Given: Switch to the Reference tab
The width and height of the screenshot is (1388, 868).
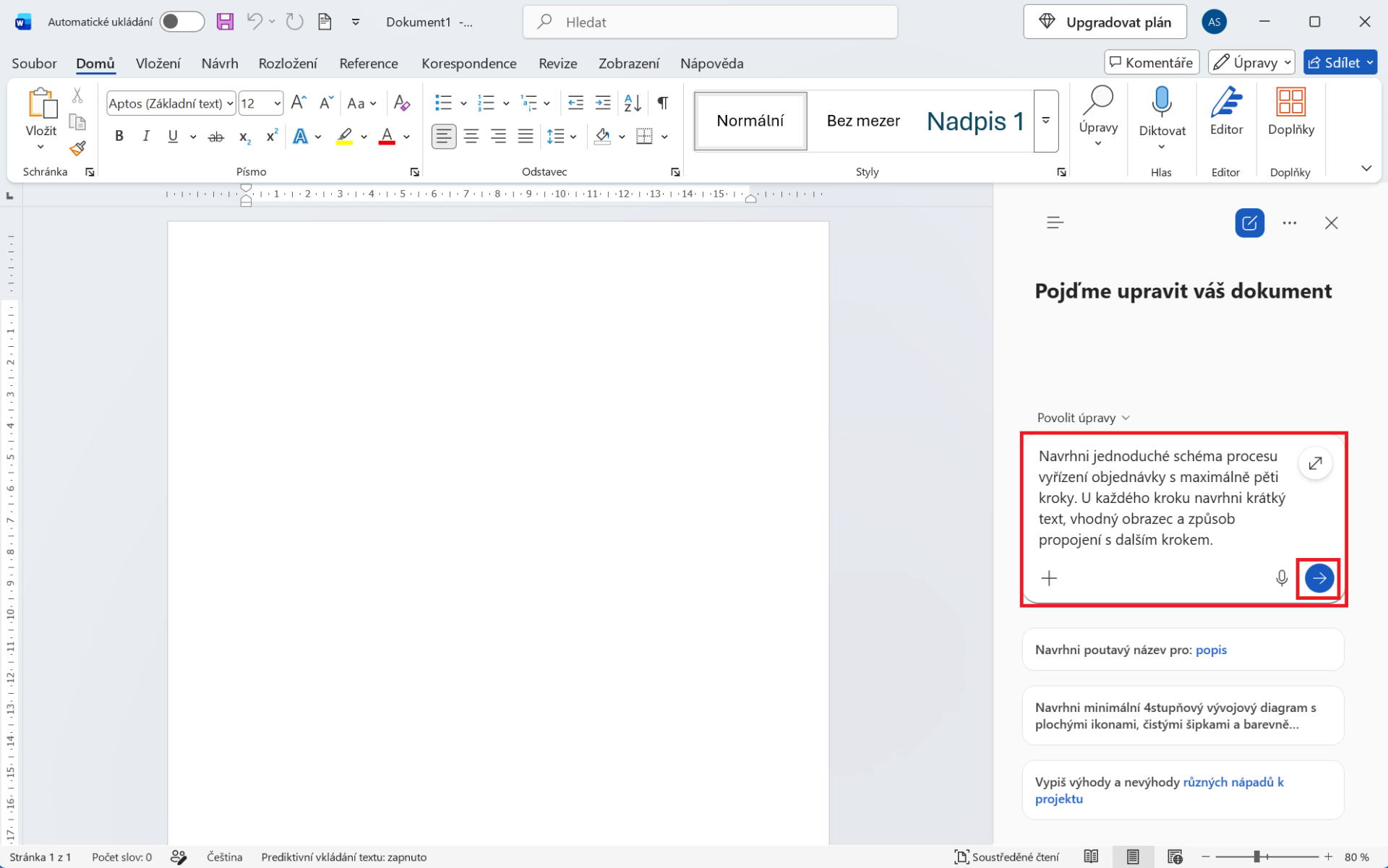Looking at the screenshot, I should coord(369,63).
